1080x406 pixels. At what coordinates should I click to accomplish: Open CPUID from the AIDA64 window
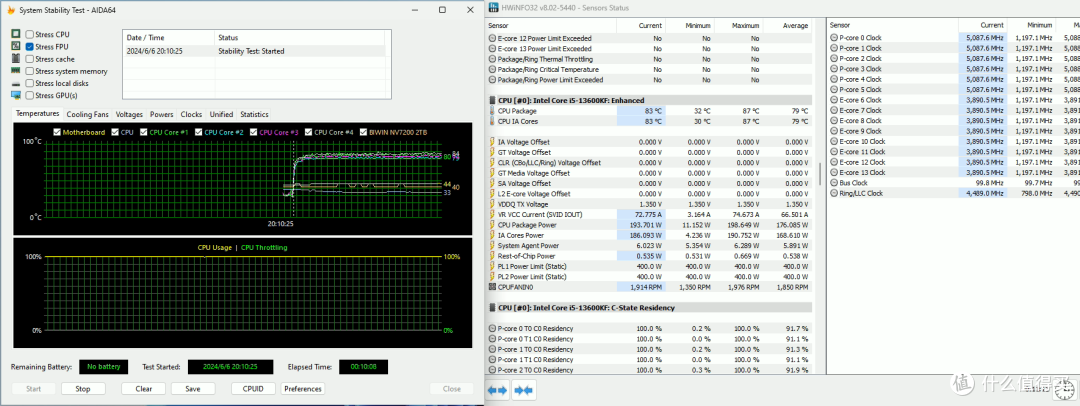point(253,389)
